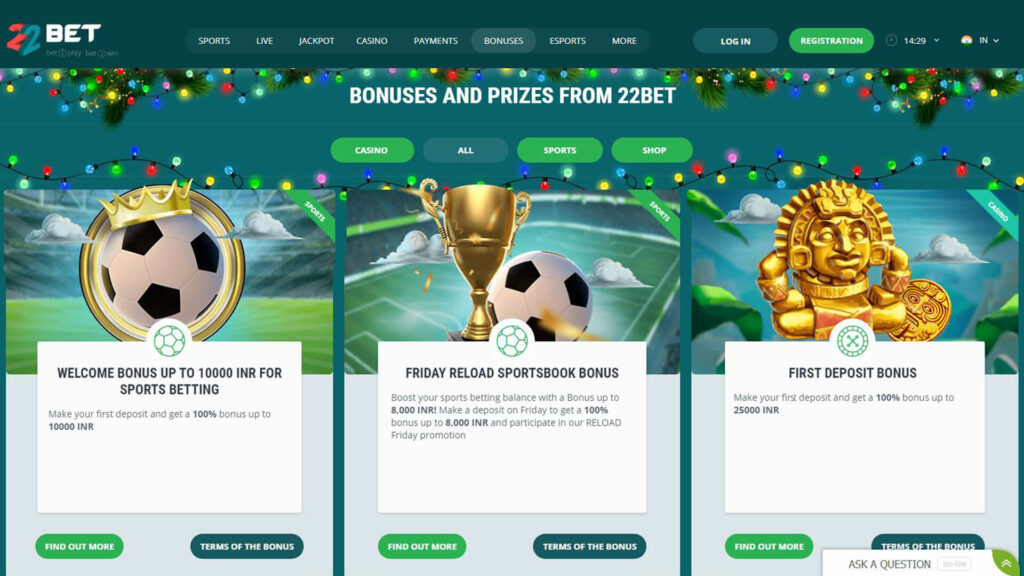Click the REGISTRATION button
Image resolution: width=1024 pixels, height=576 pixels.
(831, 40)
